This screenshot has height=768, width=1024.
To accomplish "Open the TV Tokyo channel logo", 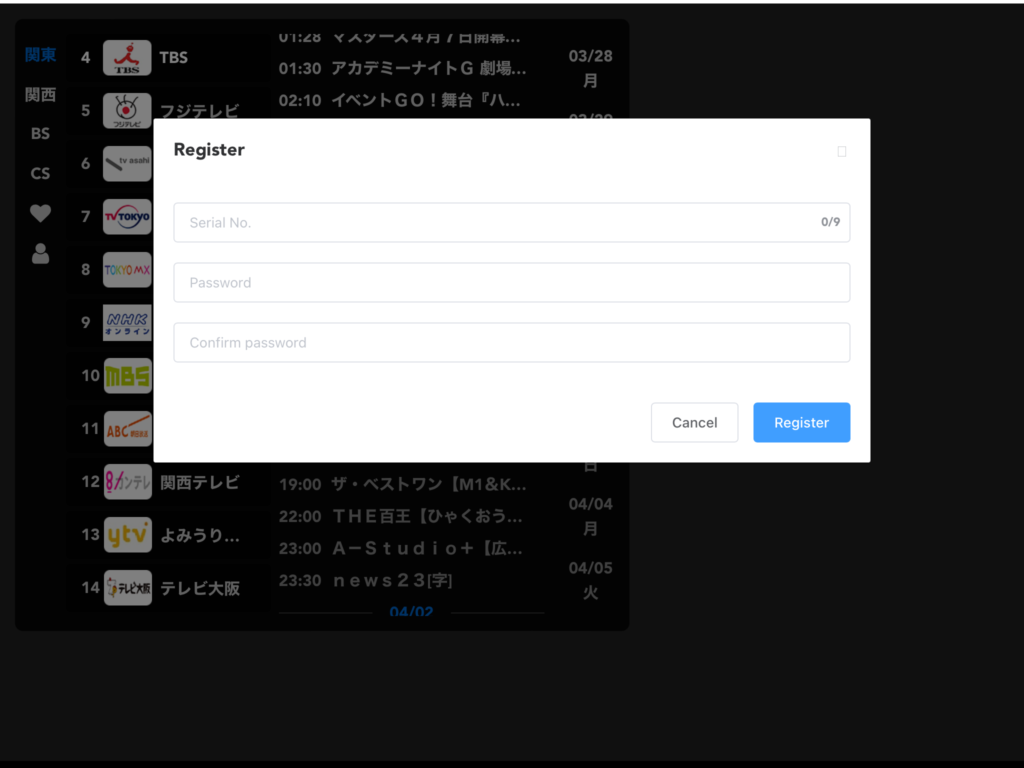I will [x=127, y=217].
